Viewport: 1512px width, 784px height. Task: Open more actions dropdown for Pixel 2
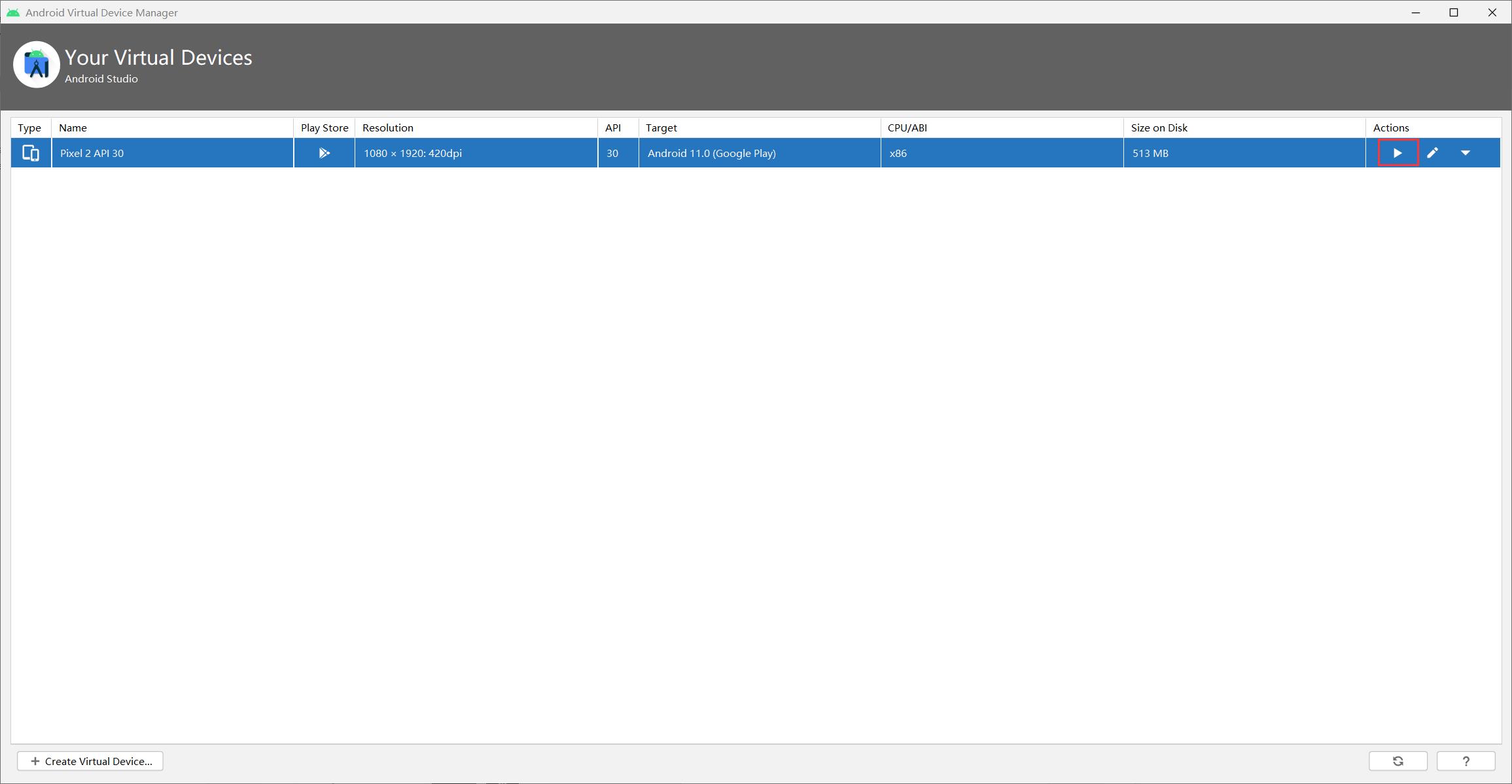[x=1466, y=153]
